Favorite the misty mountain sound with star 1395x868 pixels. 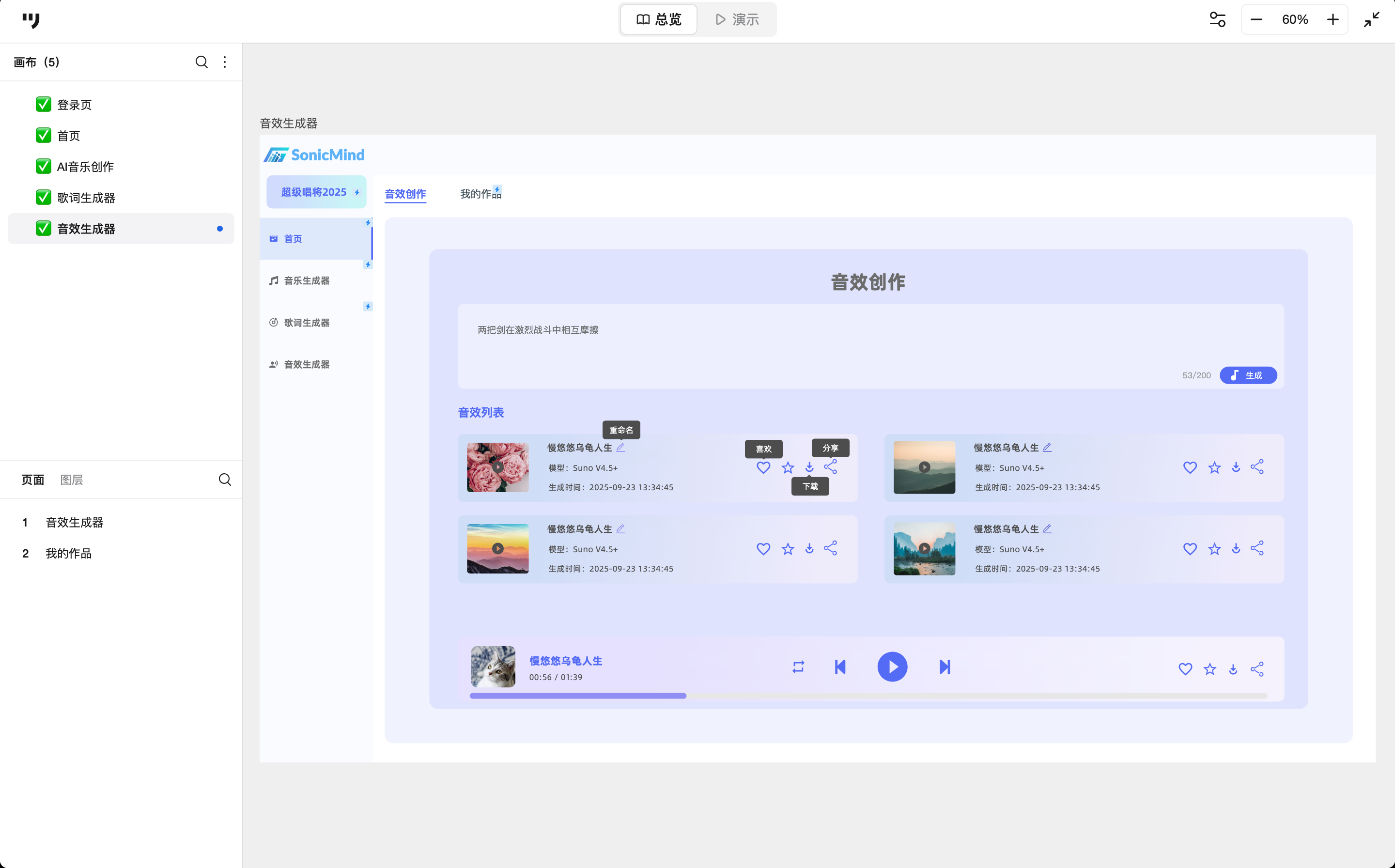1214,467
